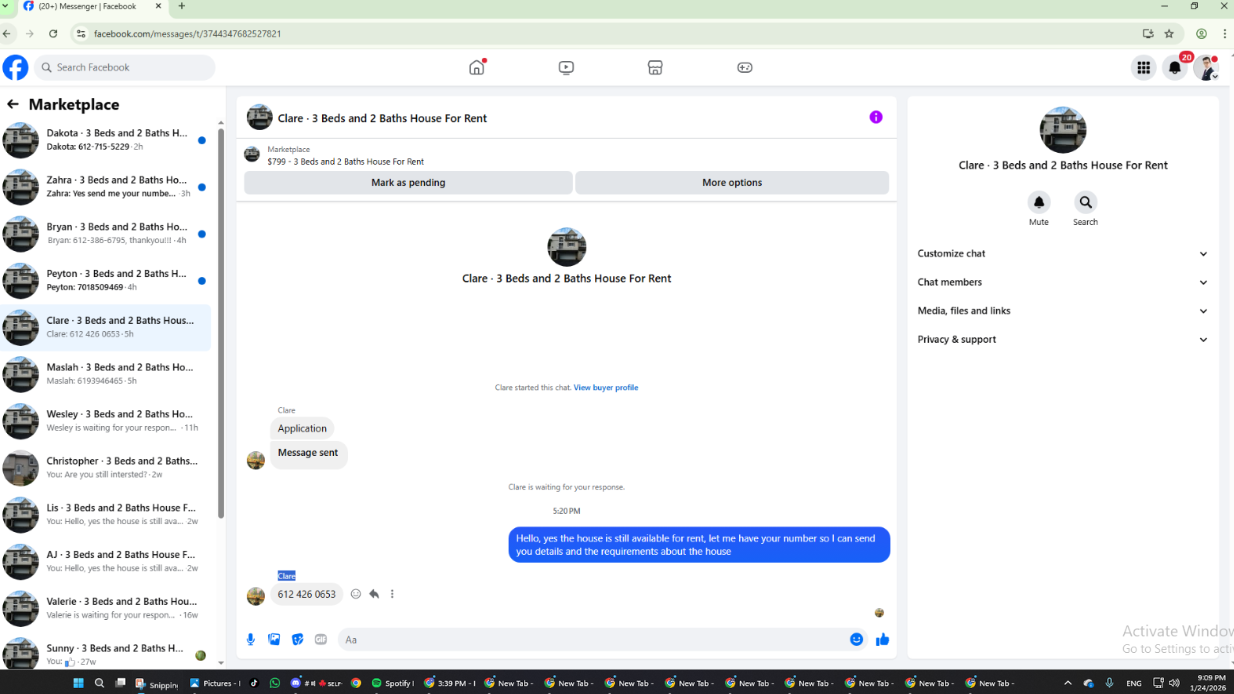Open the emoji picker in message box
The width and height of the screenshot is (1234, 694).
(856, 639)
